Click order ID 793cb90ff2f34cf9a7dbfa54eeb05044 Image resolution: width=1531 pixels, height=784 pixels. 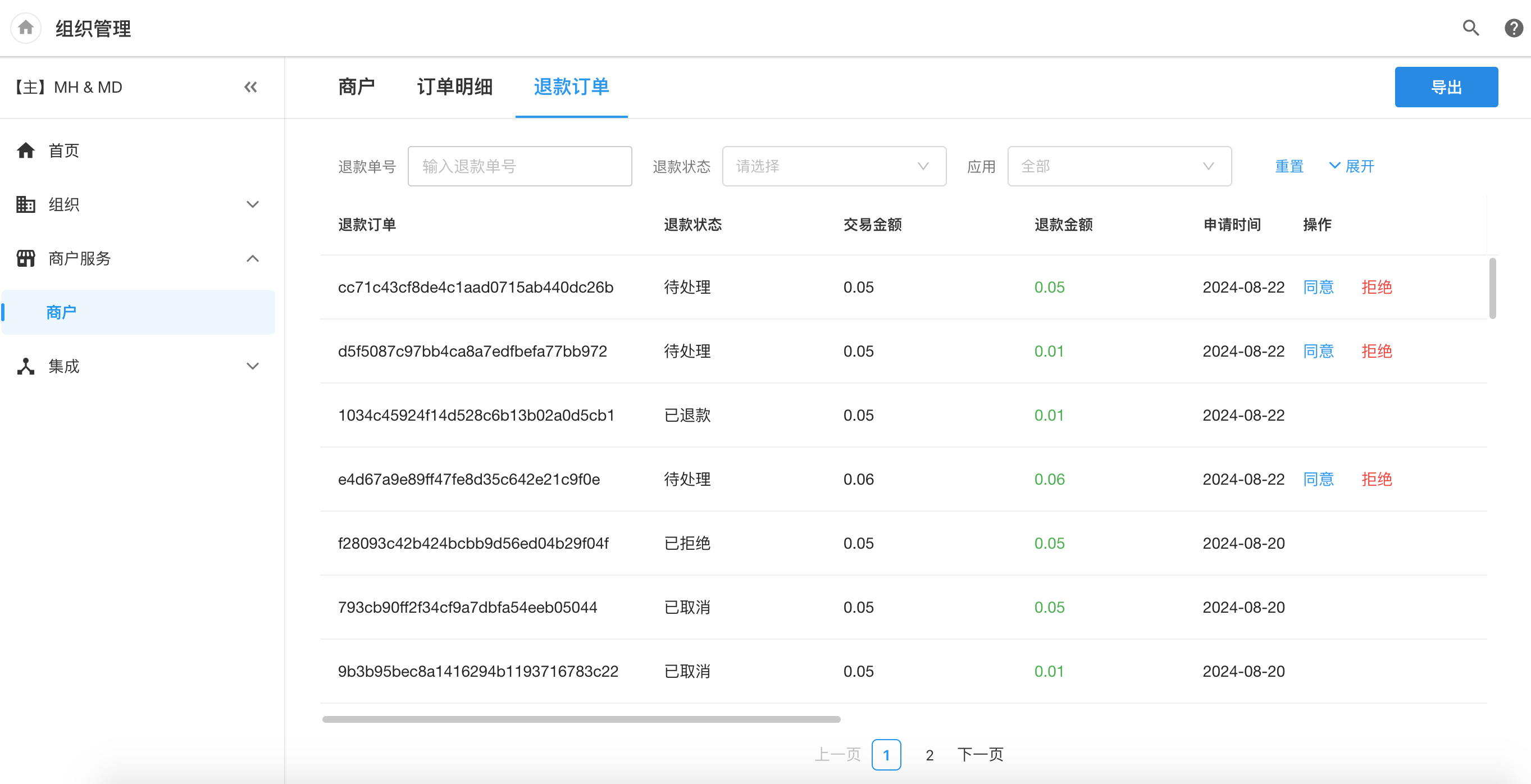[467, 608]
